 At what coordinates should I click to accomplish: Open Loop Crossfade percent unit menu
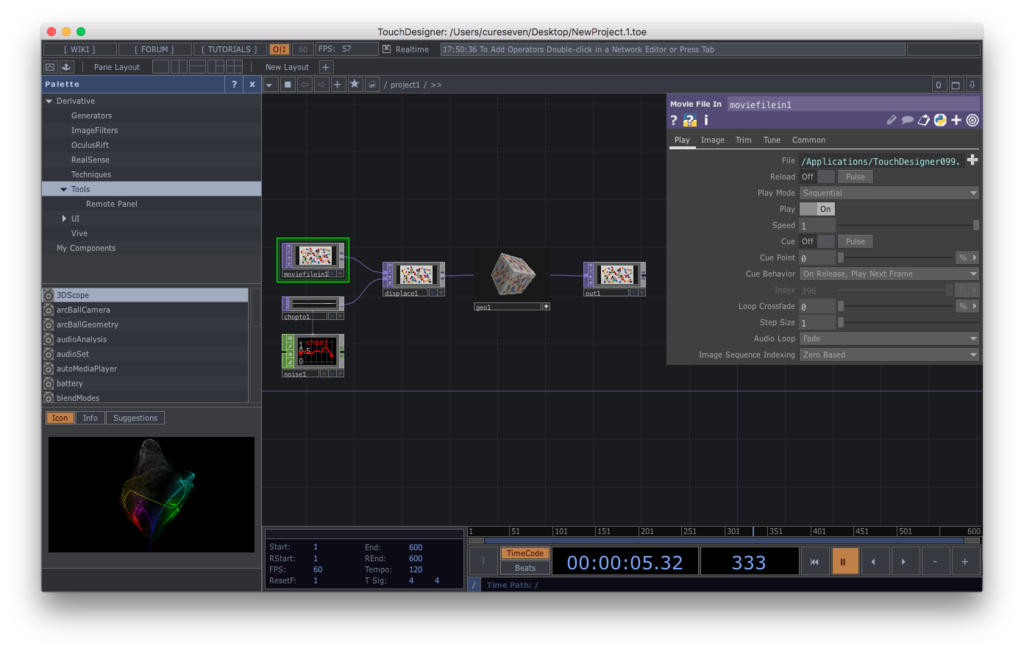tap(967, 306)
